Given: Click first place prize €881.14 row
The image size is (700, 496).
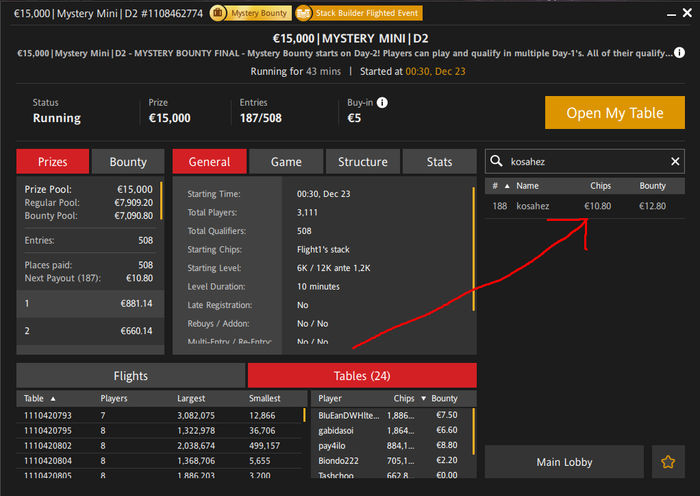Looking at the screenshot, I should [x=90, y=304].
